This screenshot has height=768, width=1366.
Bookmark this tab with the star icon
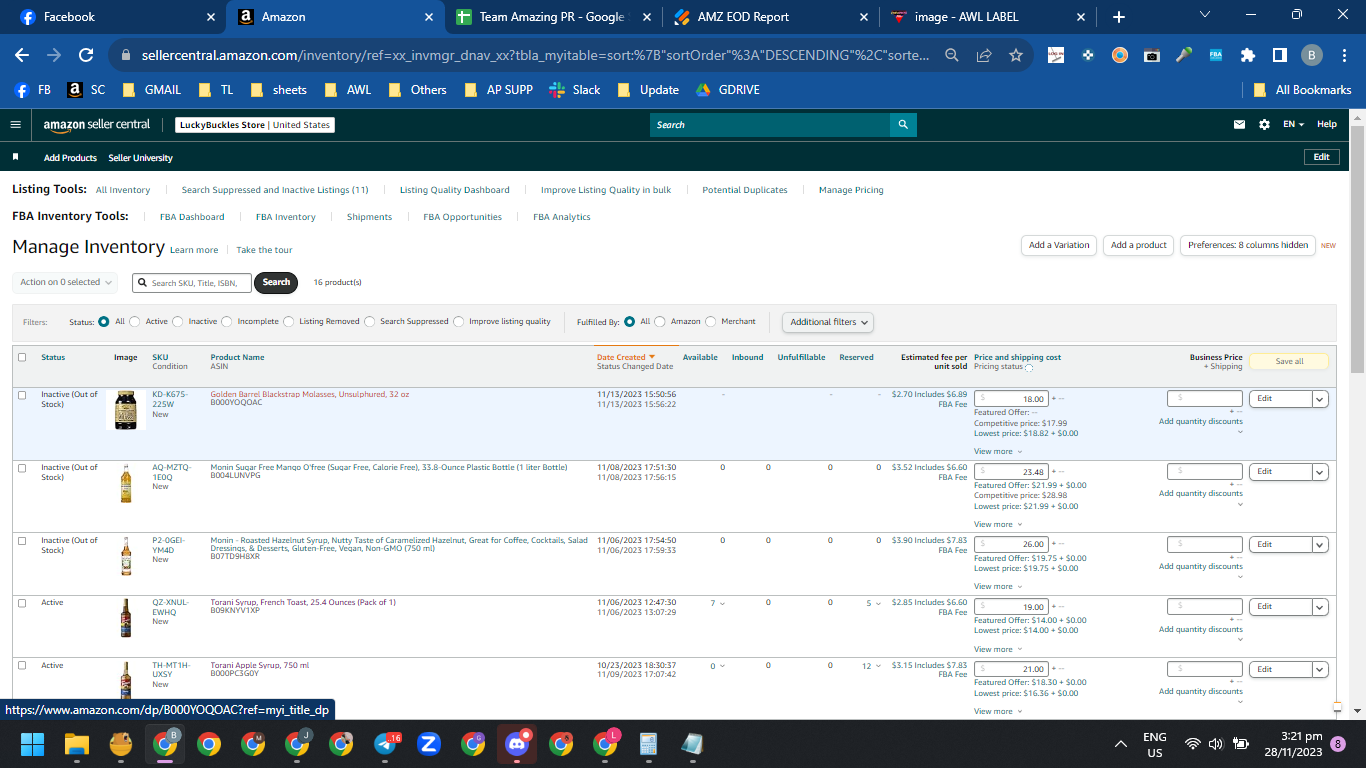click(1016, 55)
